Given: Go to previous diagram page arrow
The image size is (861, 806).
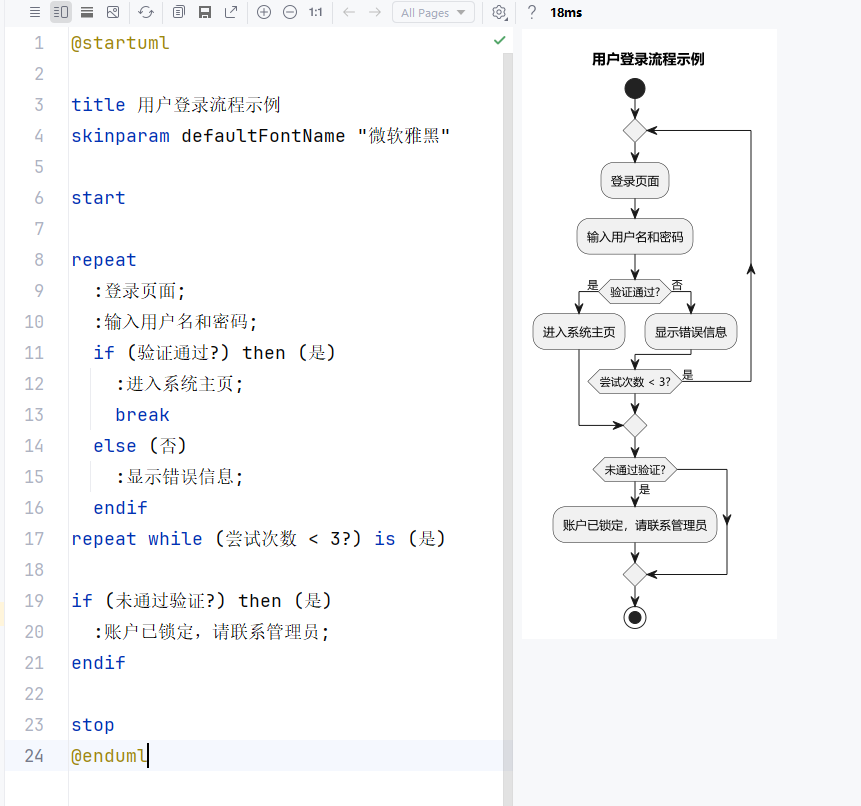Looking at the screenshot, I should (x=349, y=12).
